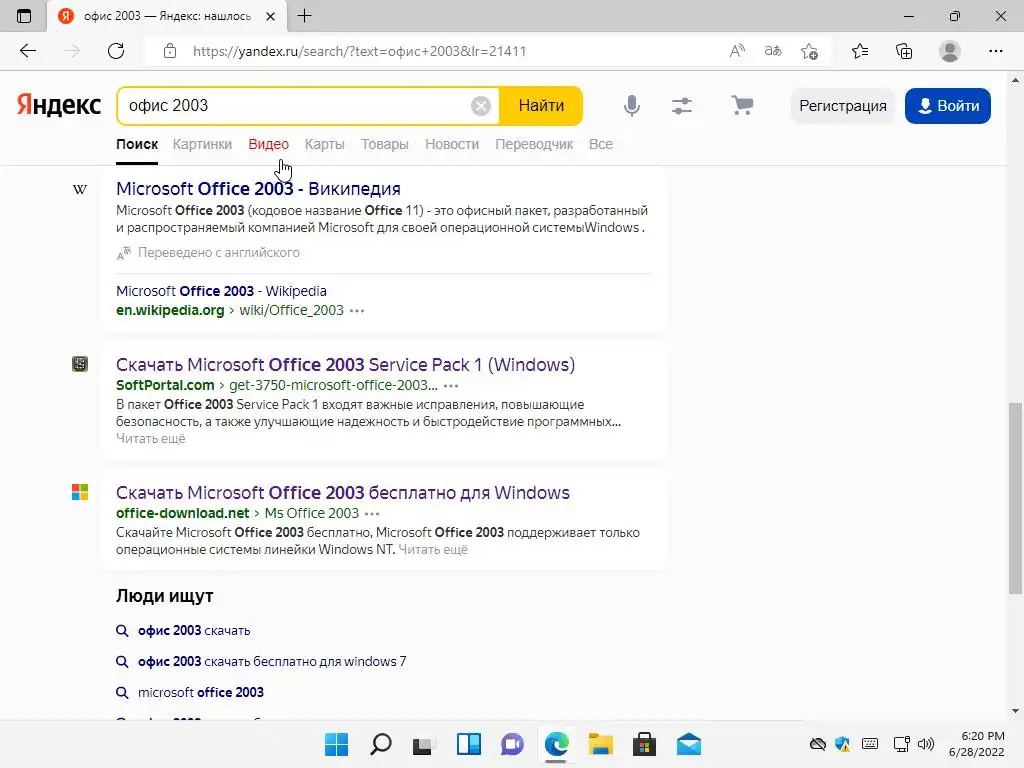Select suggestion офис 2003 скачать
The width and height of the screenshot is (1024, 768).
click(194, 631)
